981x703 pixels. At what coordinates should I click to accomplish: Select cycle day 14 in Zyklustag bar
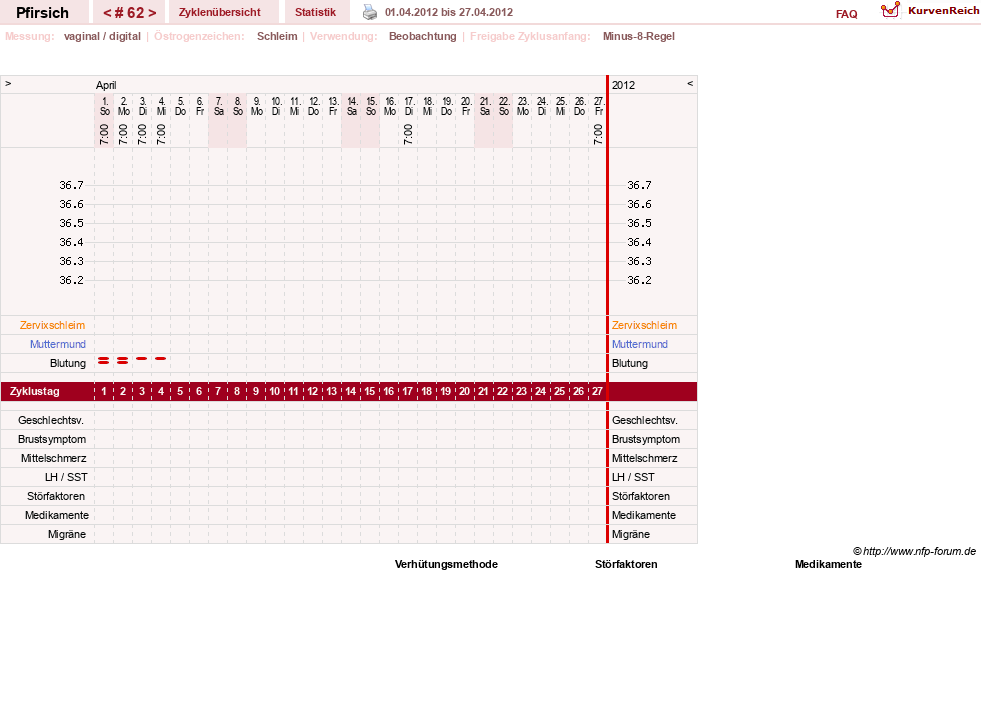click(350, 392)
